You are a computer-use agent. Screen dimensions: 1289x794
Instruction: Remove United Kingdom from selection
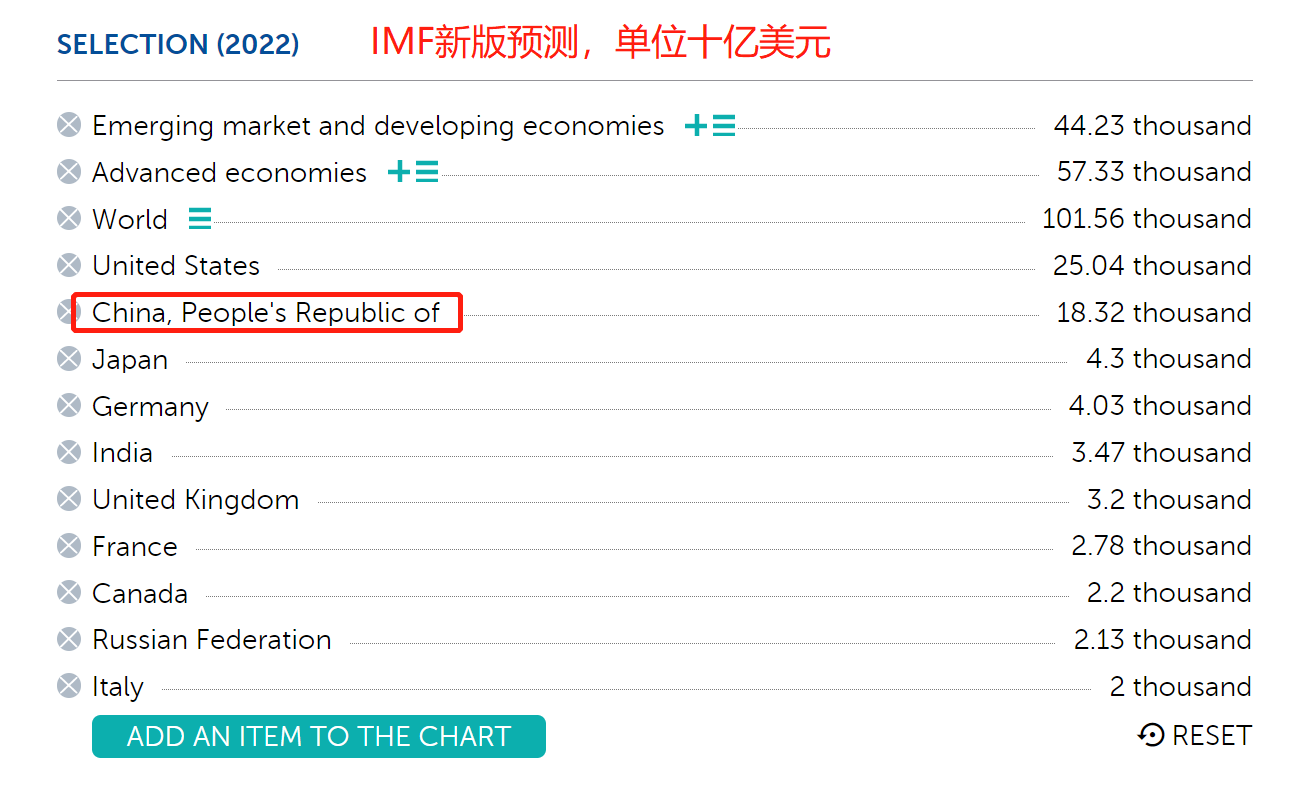pos(69,499)
